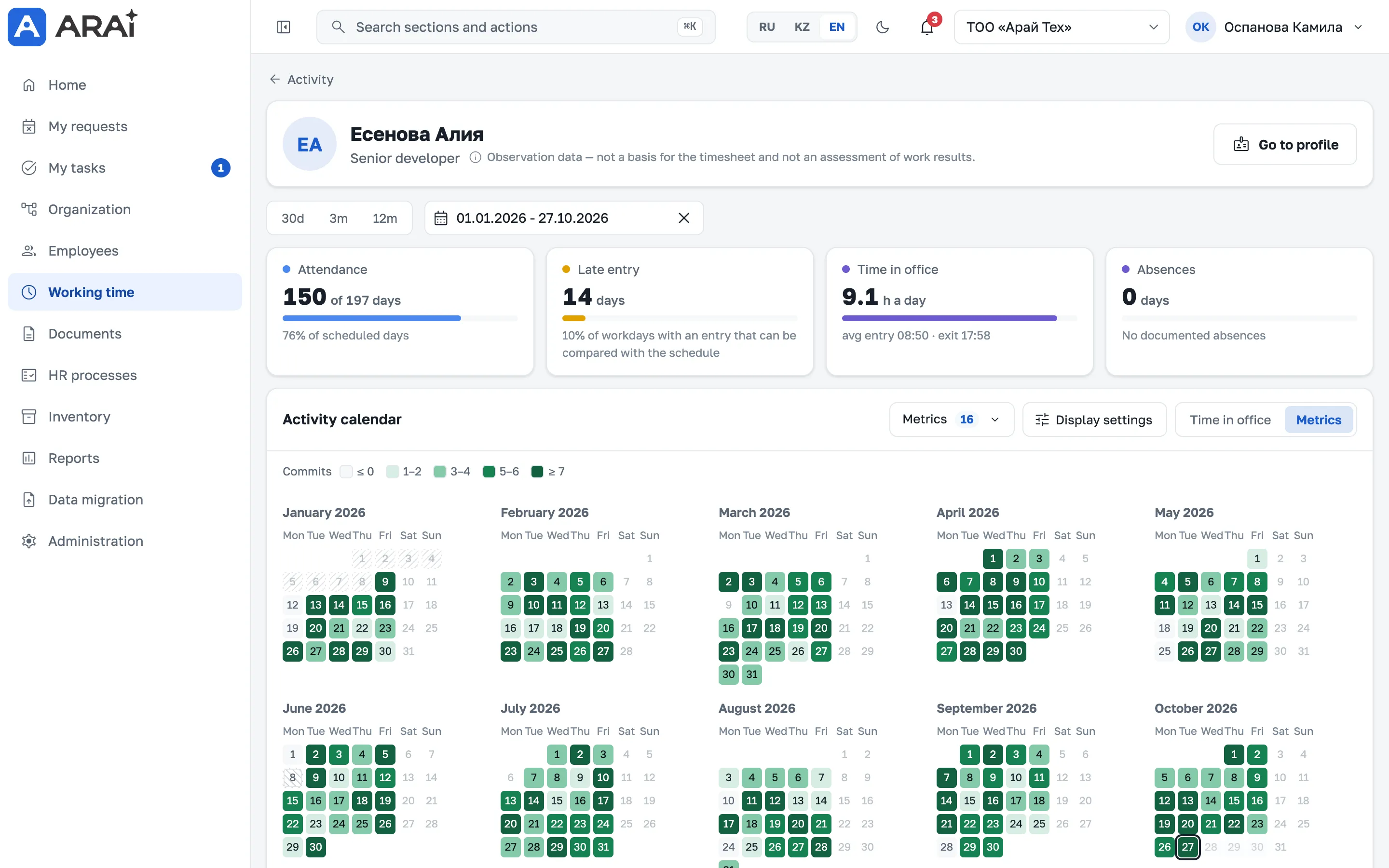Open notifications bell
The height and width of the screenshot is (868, 1389).
(927, 27)
